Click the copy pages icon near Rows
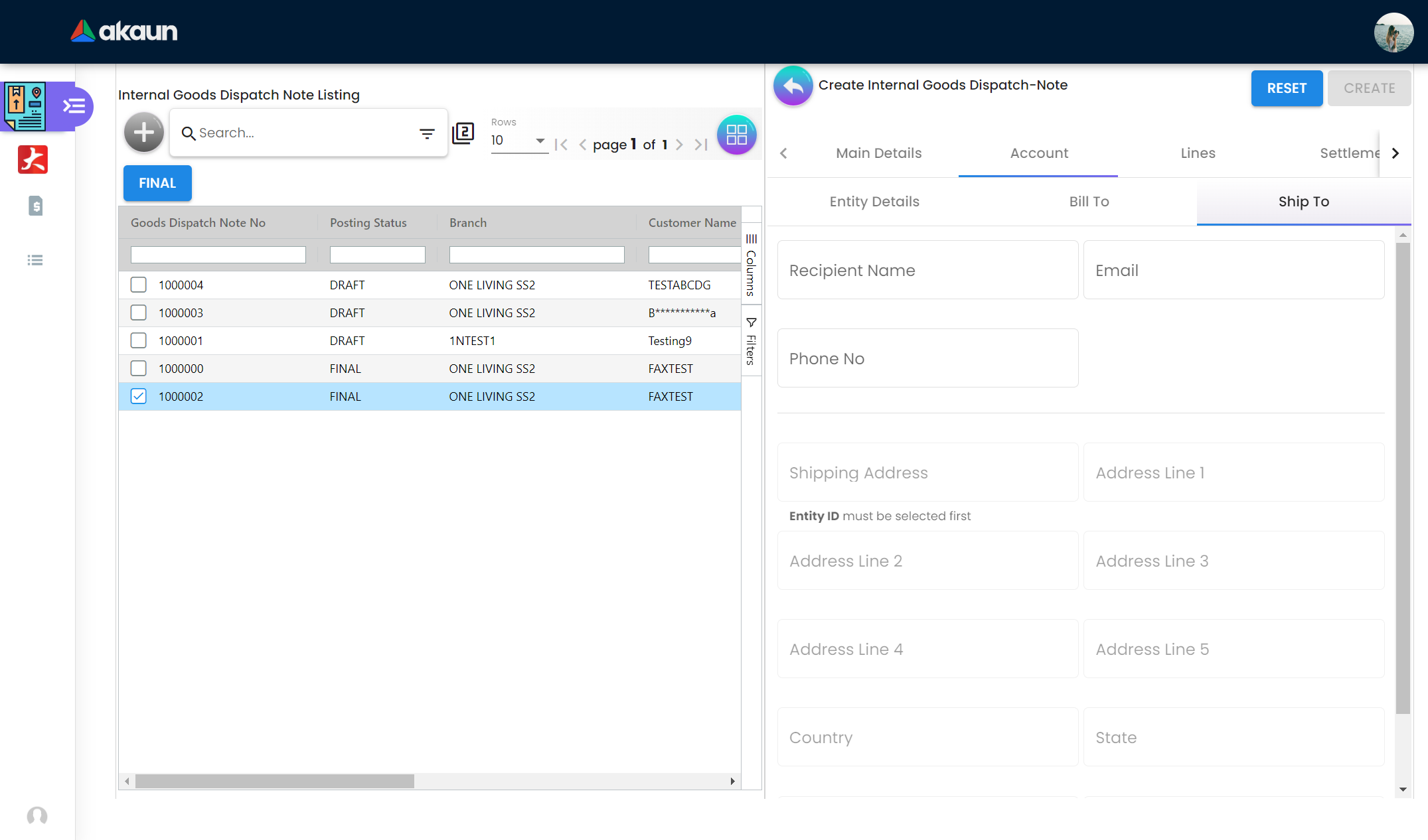The height and width of the screenshot is (840, 1428). click(463, 133)
